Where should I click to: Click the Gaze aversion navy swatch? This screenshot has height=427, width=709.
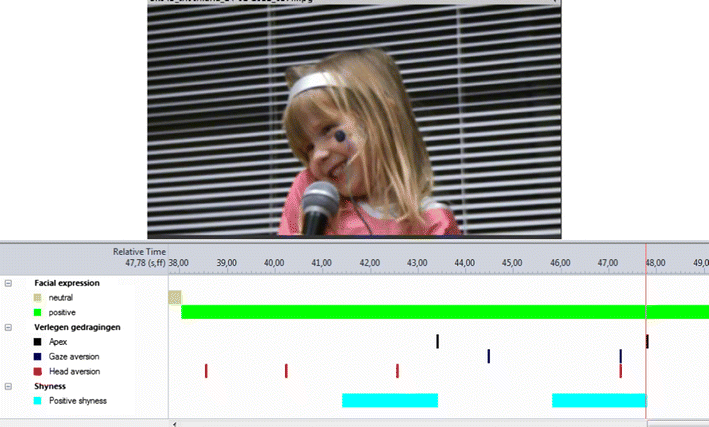click(38, 356)
